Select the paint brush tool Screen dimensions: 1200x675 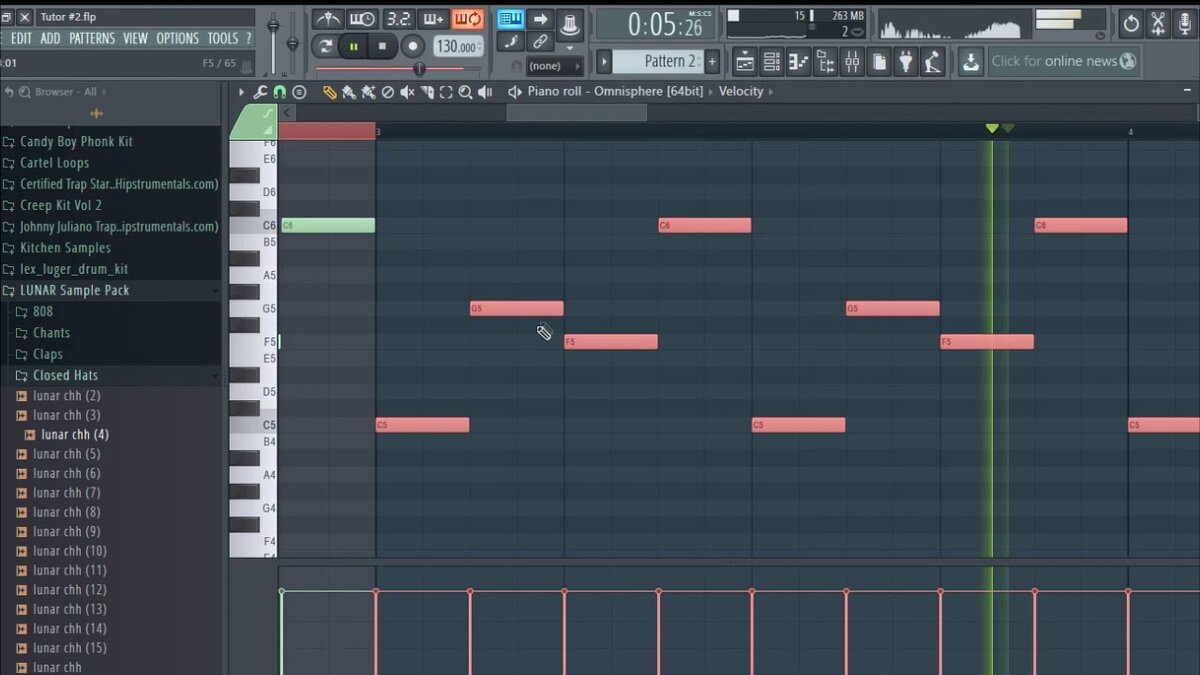coord(348,92)
